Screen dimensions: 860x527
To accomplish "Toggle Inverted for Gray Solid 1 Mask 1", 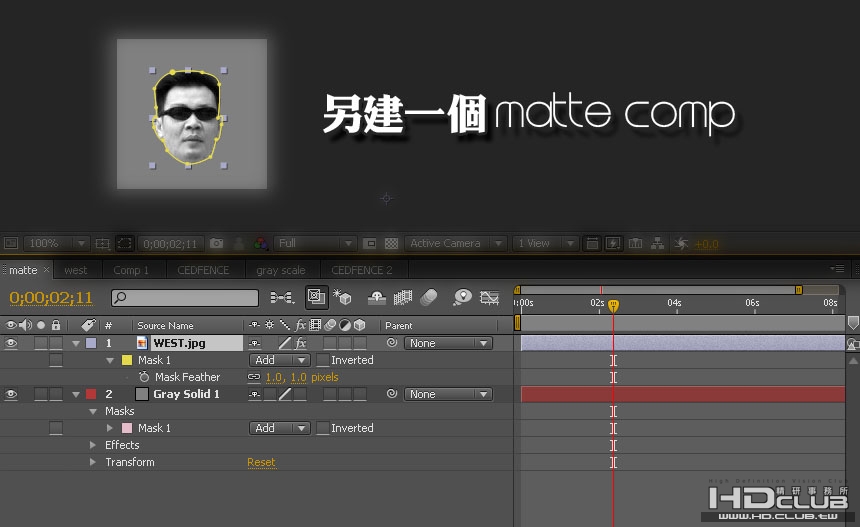I will [323, 428].
